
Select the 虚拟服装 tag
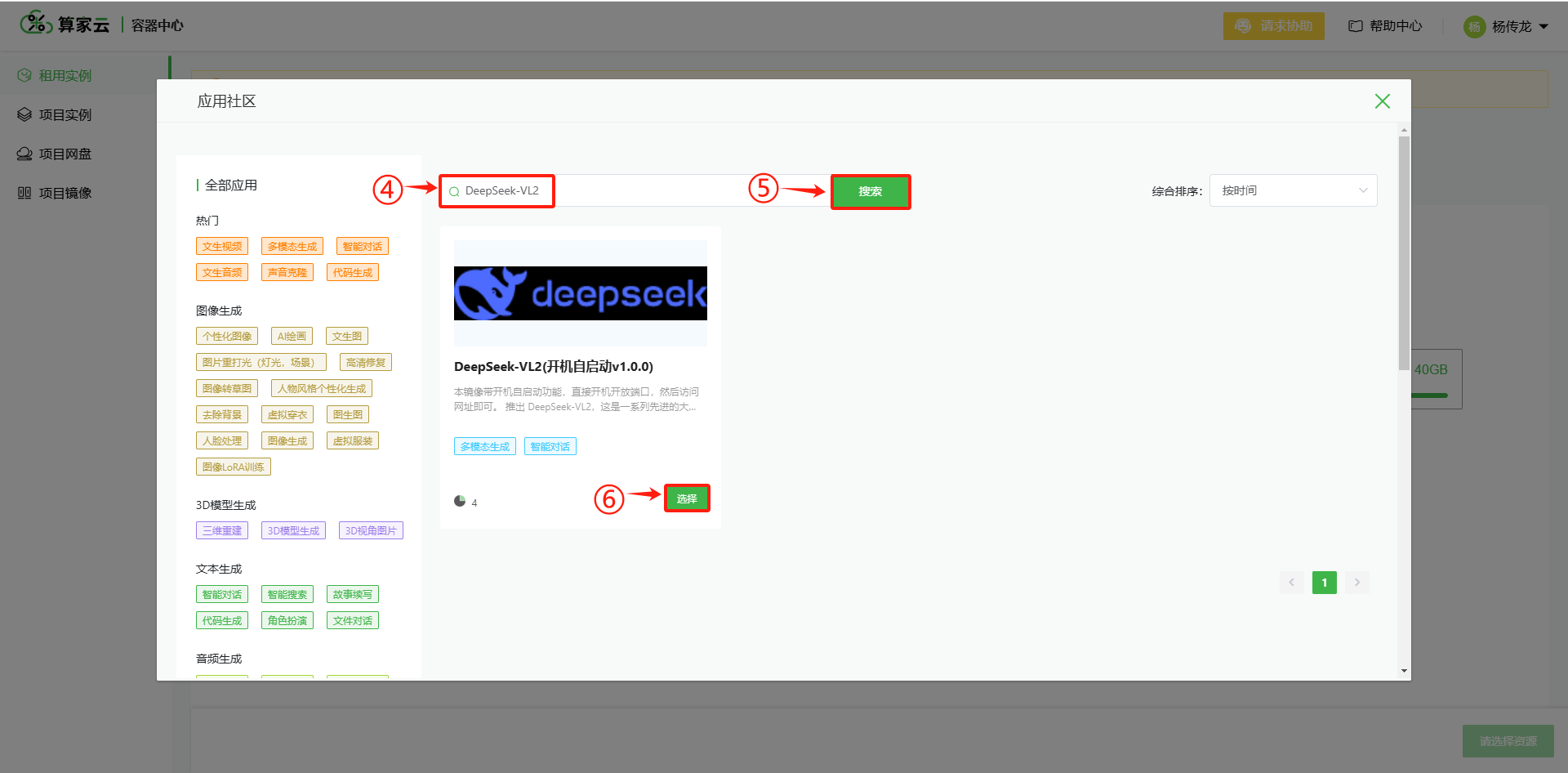click(x=353, y=441)
